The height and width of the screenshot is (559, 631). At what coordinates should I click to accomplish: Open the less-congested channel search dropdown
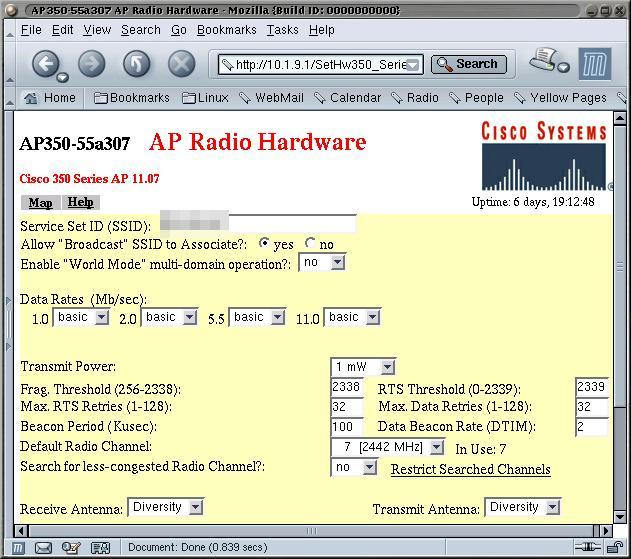point(354,467)
